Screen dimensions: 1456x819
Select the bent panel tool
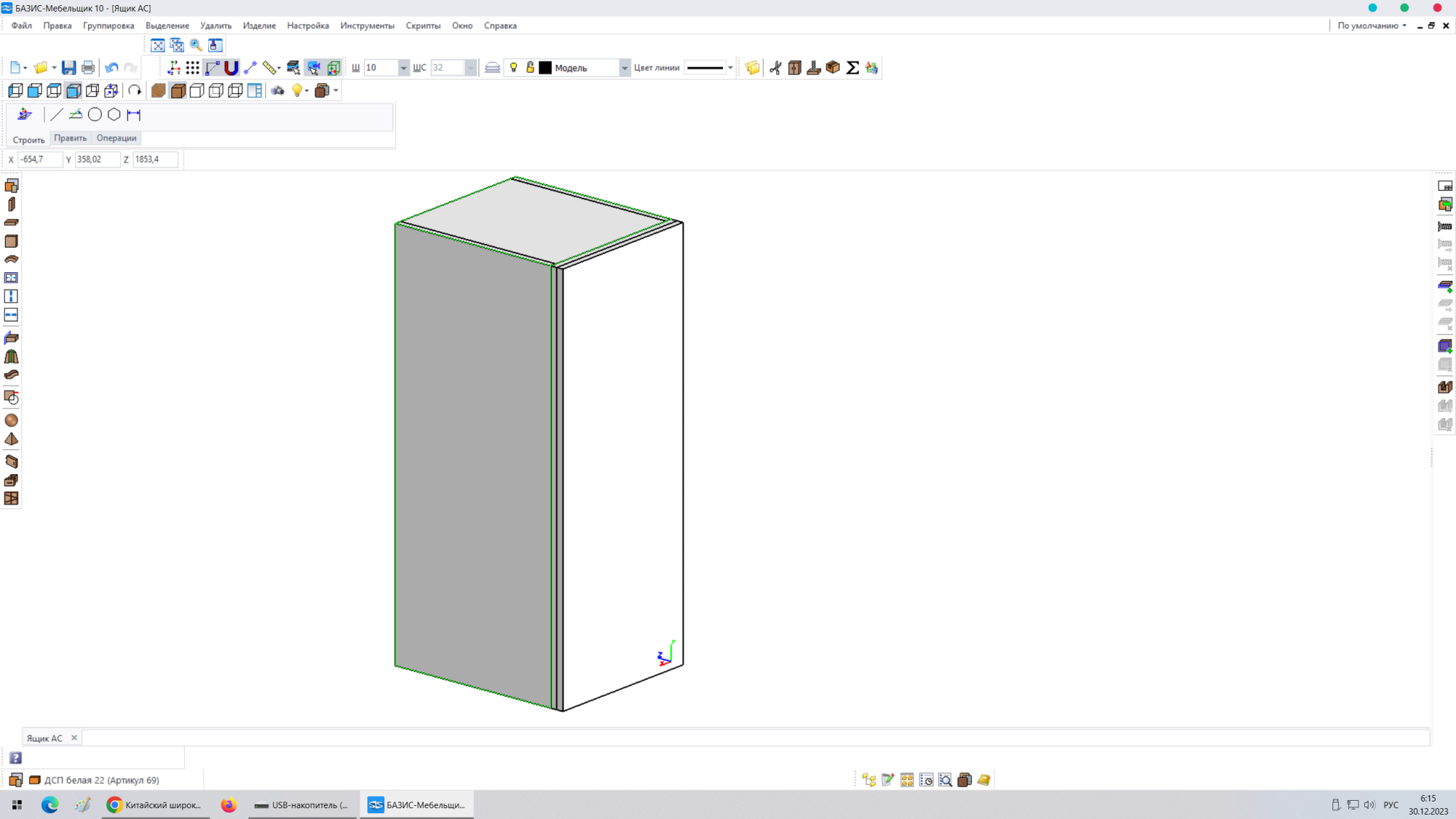click(x=12, y=259)
